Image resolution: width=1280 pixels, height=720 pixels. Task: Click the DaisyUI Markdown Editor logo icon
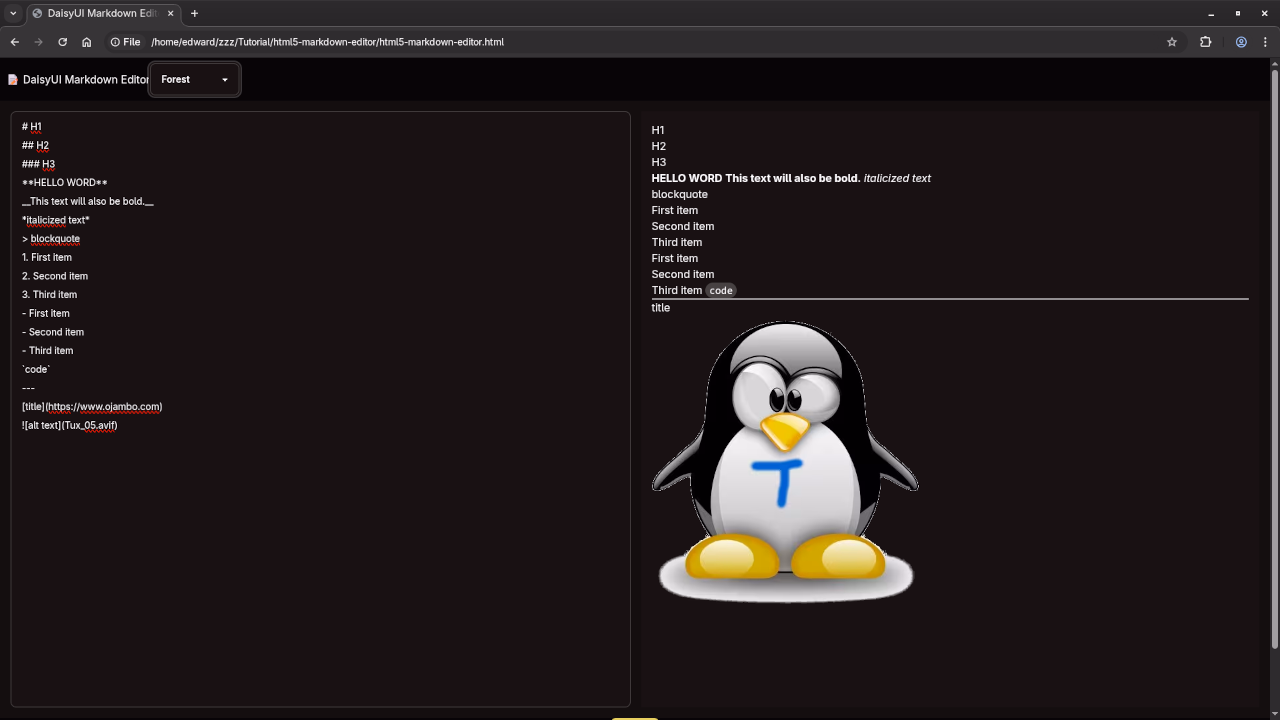pyautogui.click(x=13, y=80)
